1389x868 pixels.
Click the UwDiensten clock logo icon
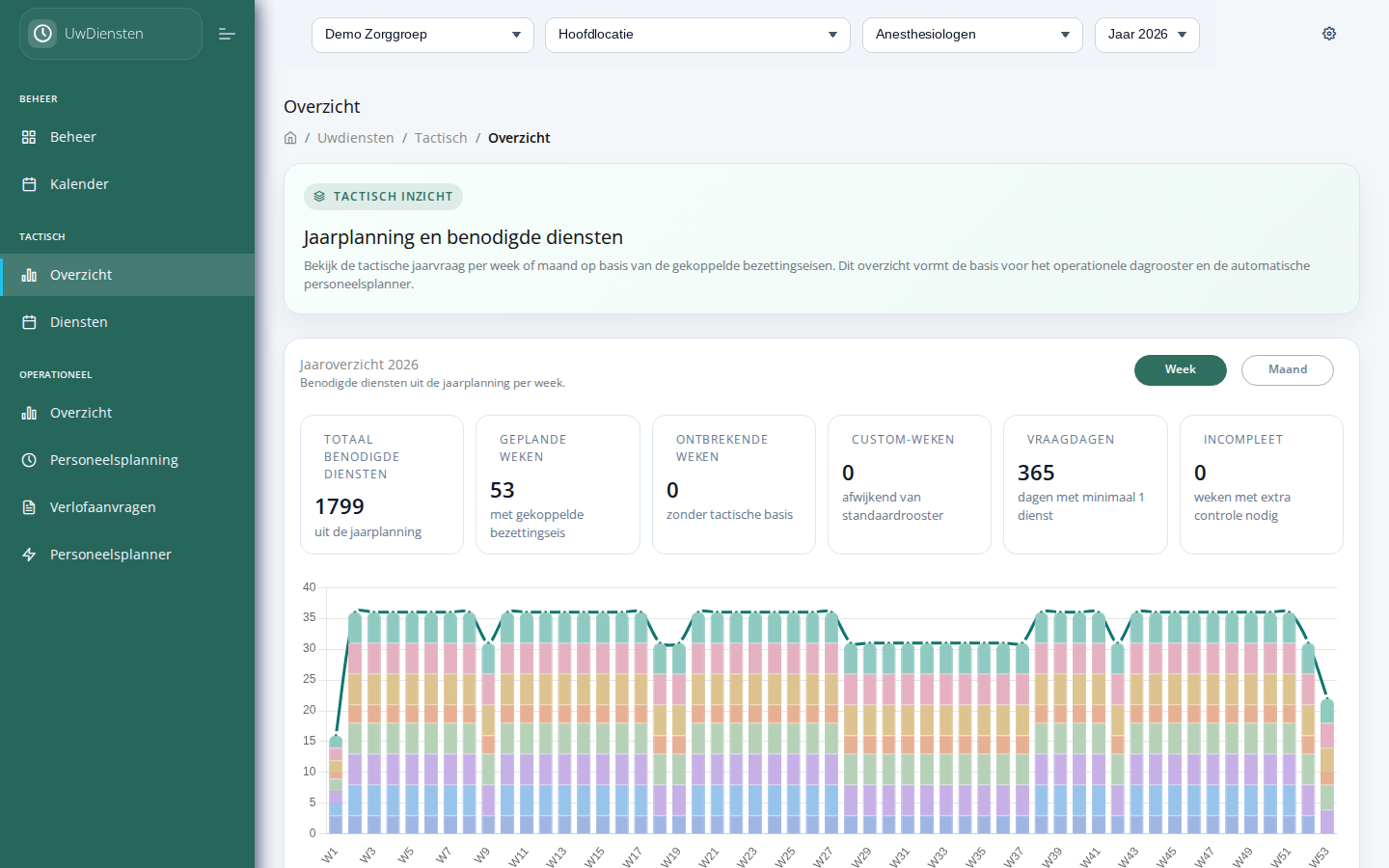pyautogui.click(x=42, y=34)
